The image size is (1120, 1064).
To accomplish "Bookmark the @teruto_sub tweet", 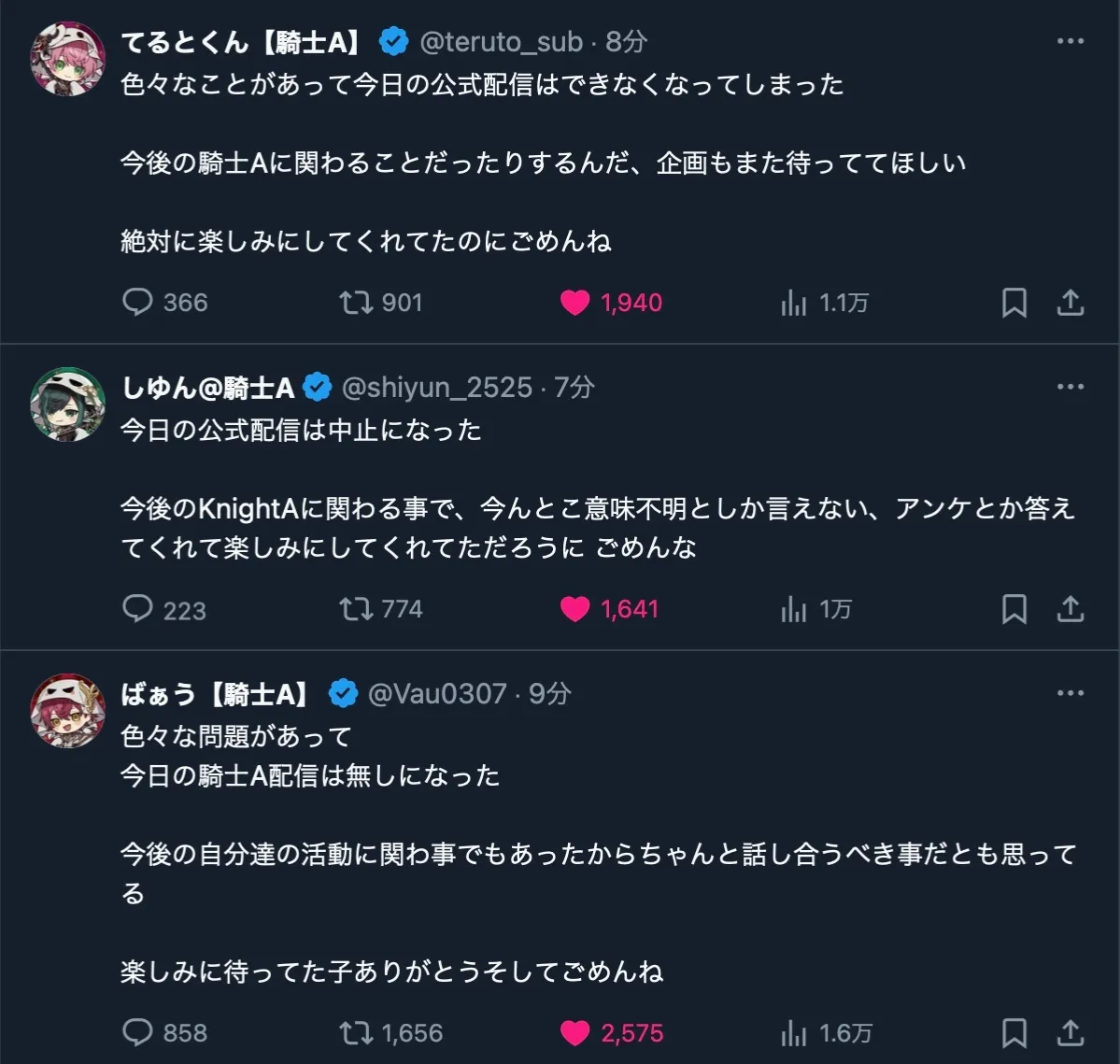I will point(1014,303).
